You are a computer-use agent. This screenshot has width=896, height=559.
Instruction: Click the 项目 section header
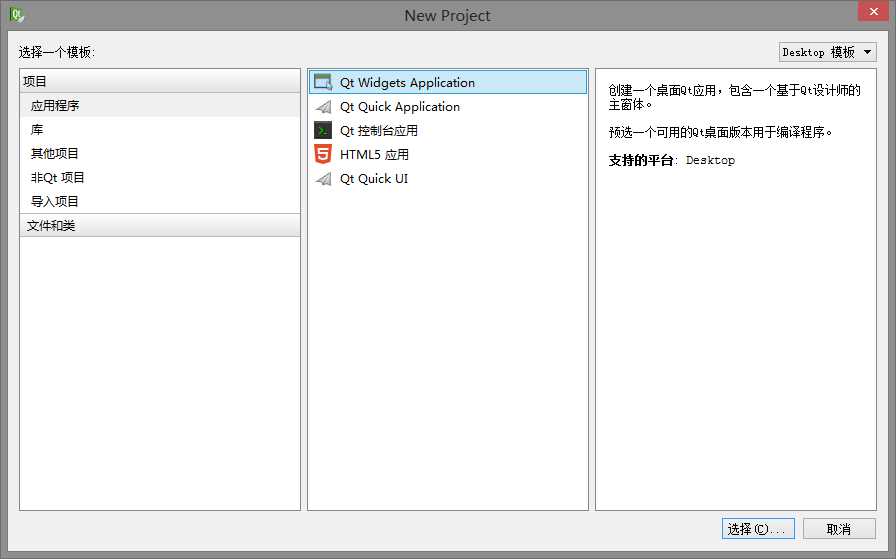click(x=159, y=81)
